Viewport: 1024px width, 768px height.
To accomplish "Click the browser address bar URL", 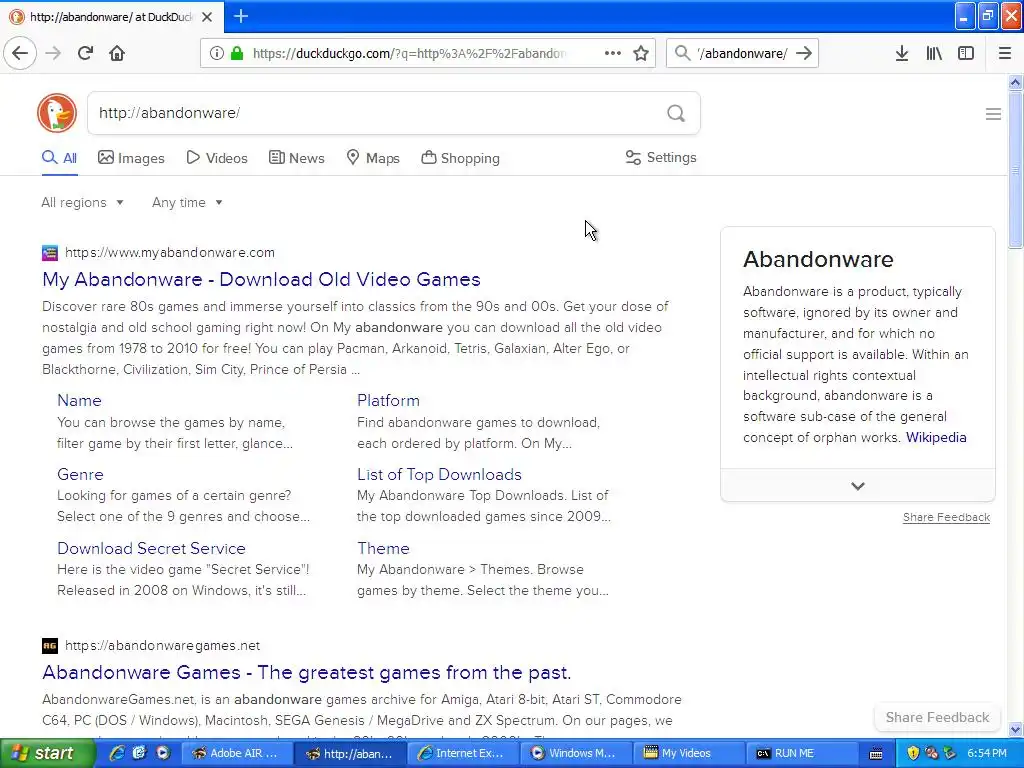I will click(409, 54).
